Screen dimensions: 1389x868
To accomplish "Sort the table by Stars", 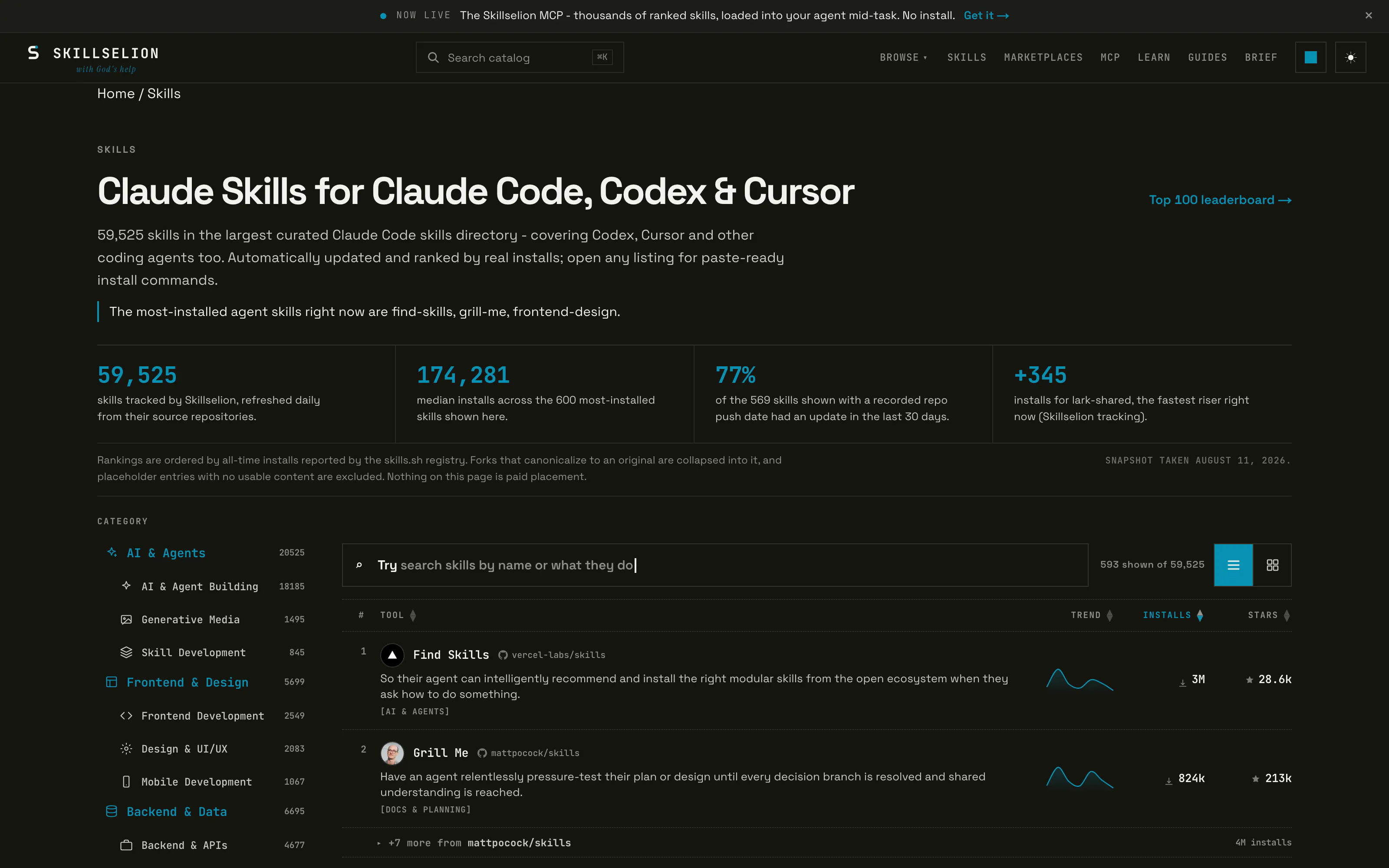I will point(1269,615).
